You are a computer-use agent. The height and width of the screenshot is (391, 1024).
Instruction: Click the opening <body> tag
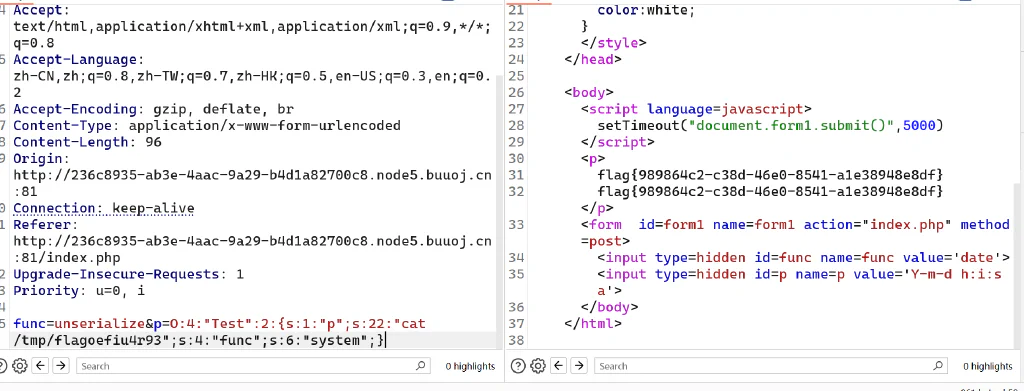pyautogui.click(x=589, y=92)
